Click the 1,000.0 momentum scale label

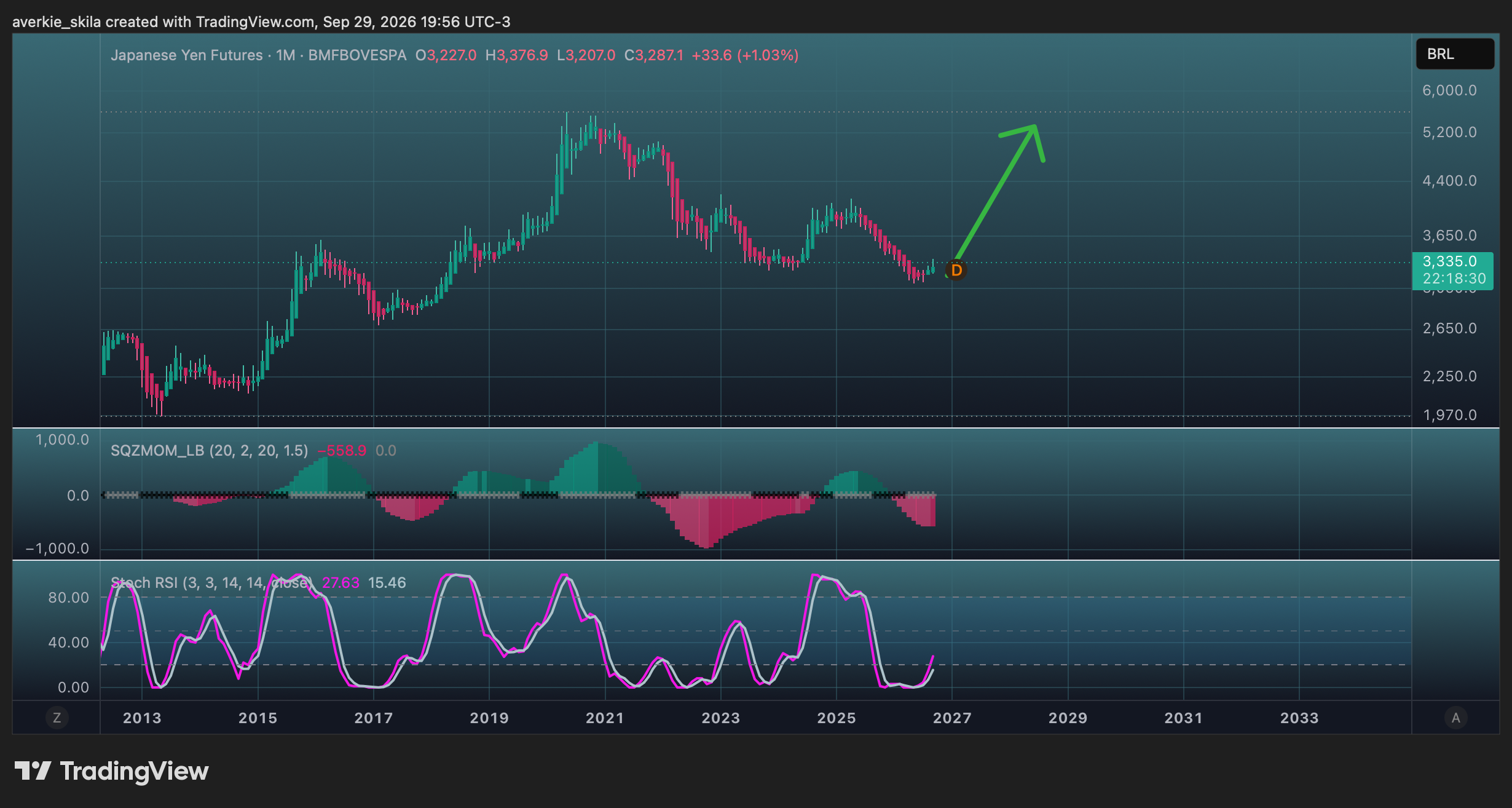click(62, 440)
